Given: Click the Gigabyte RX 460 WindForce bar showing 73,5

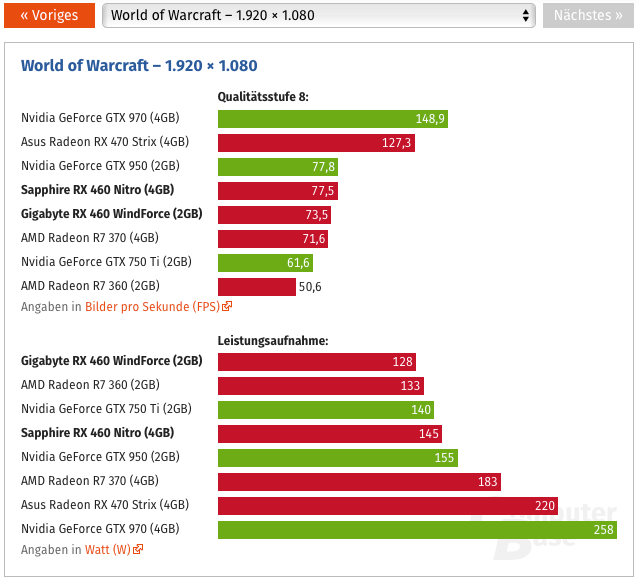Looking at the screenshot, I should [274, 215].
